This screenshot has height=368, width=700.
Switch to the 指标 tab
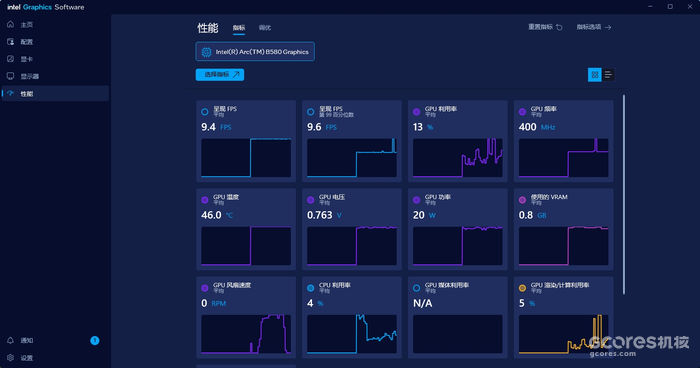coord(239,28)
